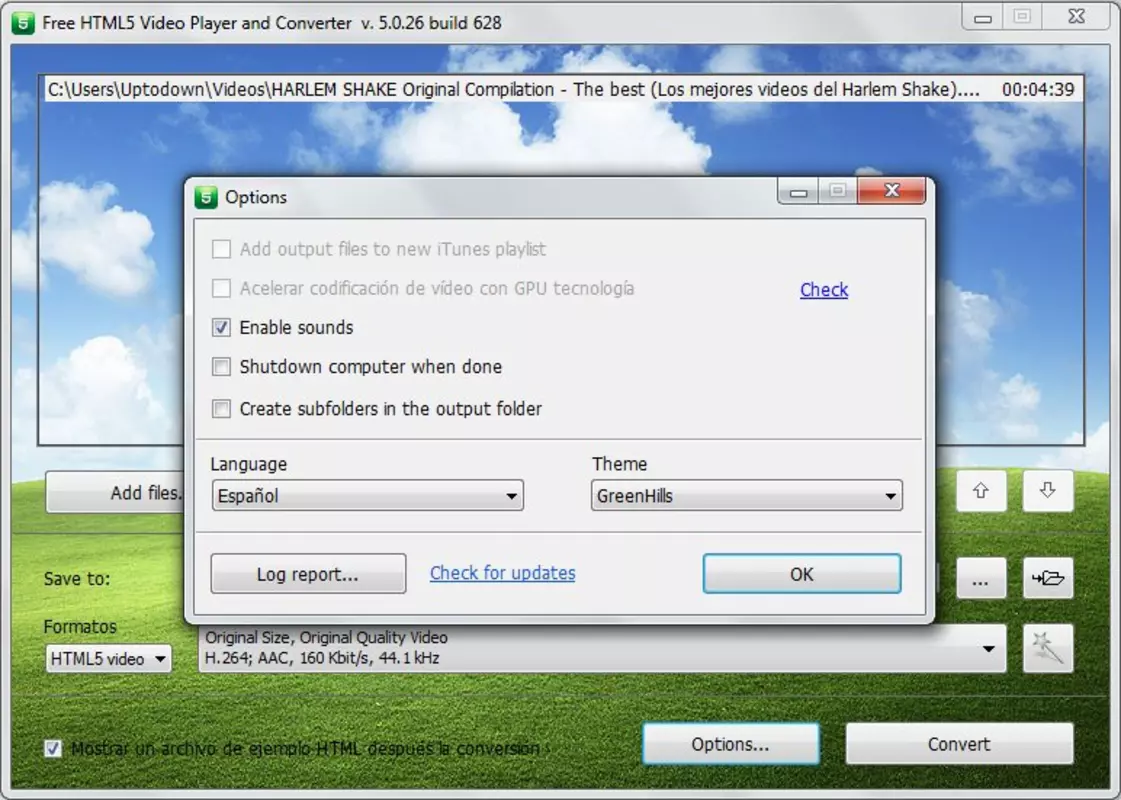Minimize the main converter window

pos(983,17)
